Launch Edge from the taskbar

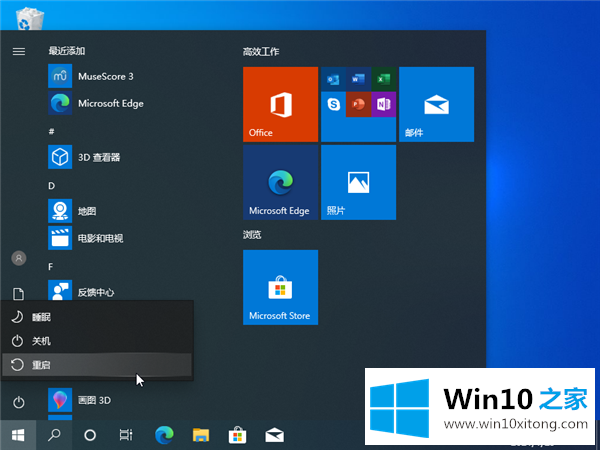click(x=164, y=435)
